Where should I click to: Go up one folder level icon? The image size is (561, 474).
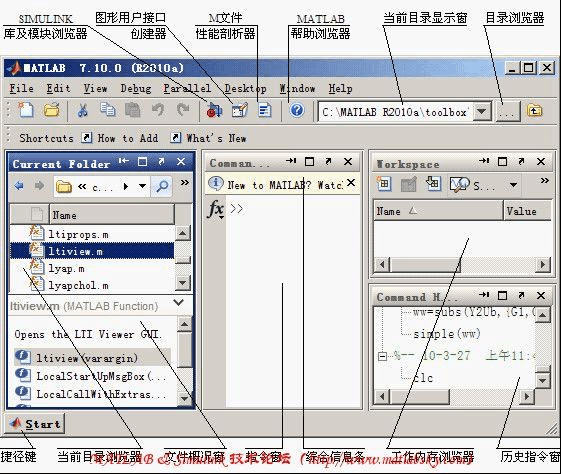pyautogui.click(x=534, y=111)
